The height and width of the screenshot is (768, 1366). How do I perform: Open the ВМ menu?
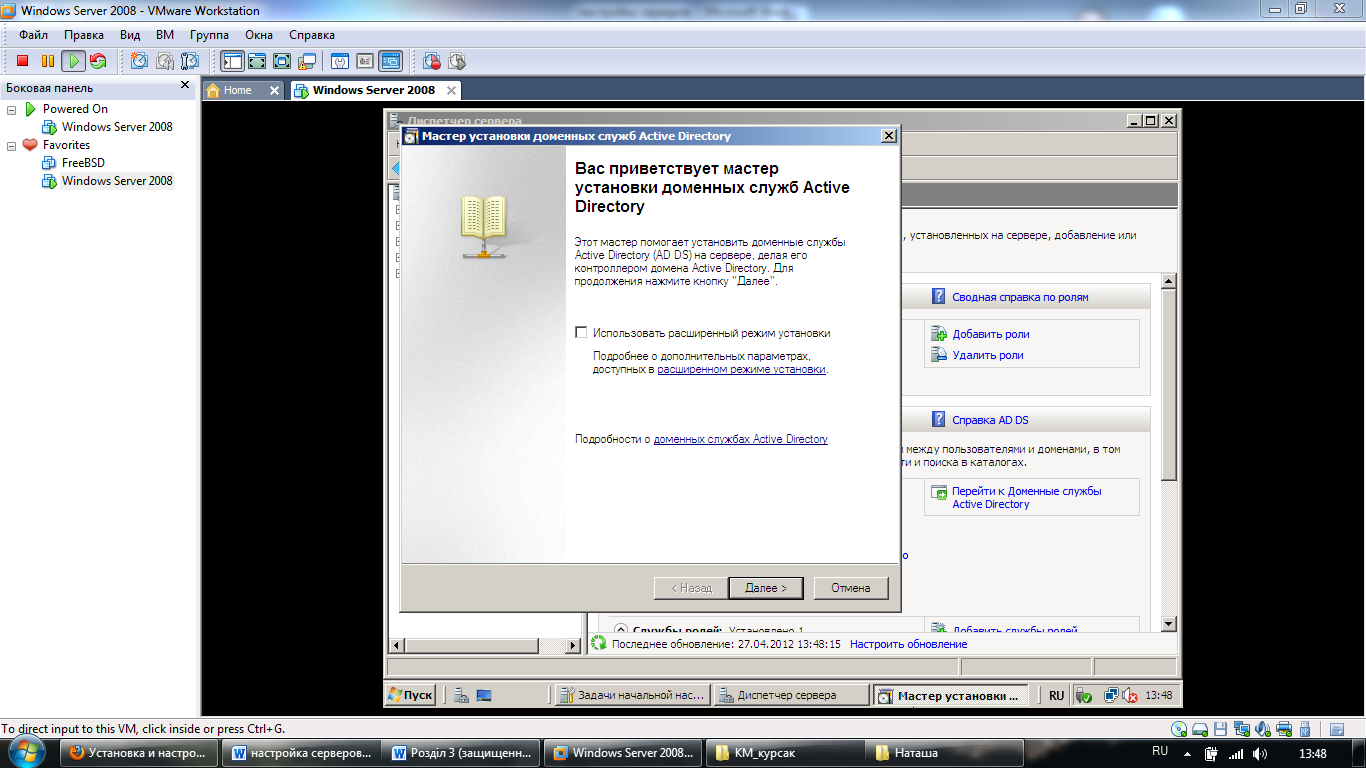coord(165,35)
